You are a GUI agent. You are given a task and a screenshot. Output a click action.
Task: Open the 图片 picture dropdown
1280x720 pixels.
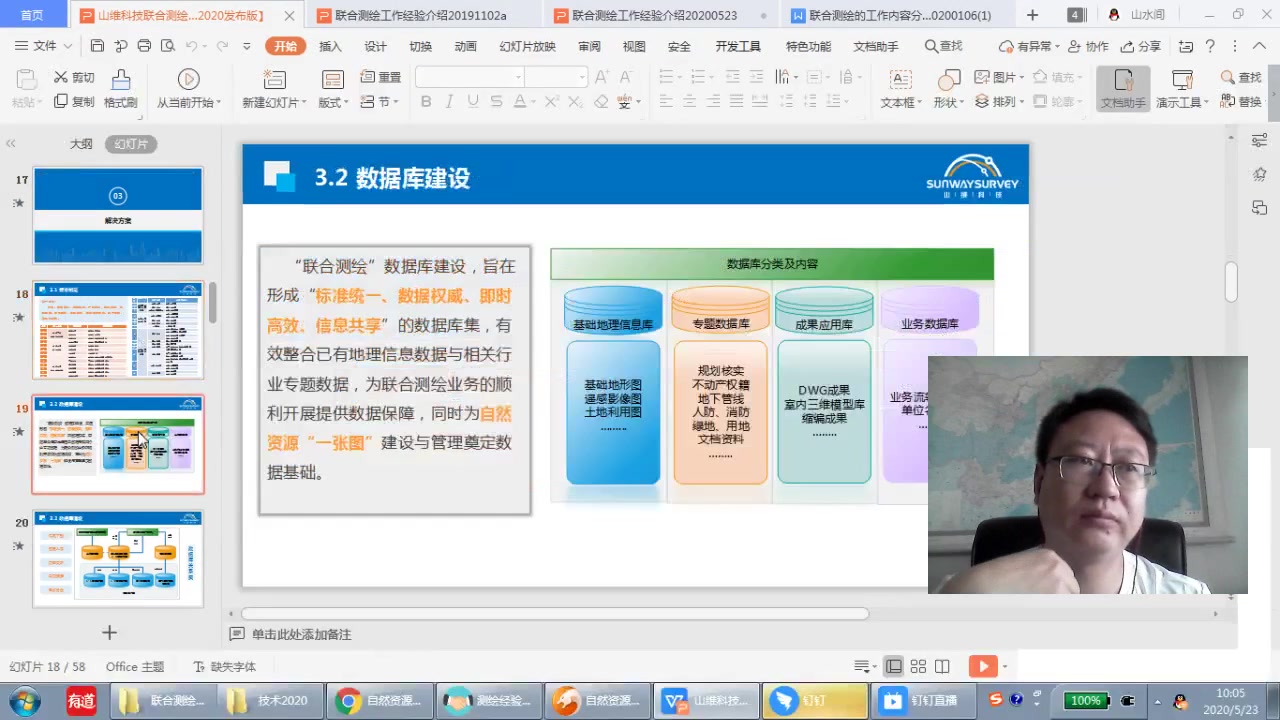998,77
